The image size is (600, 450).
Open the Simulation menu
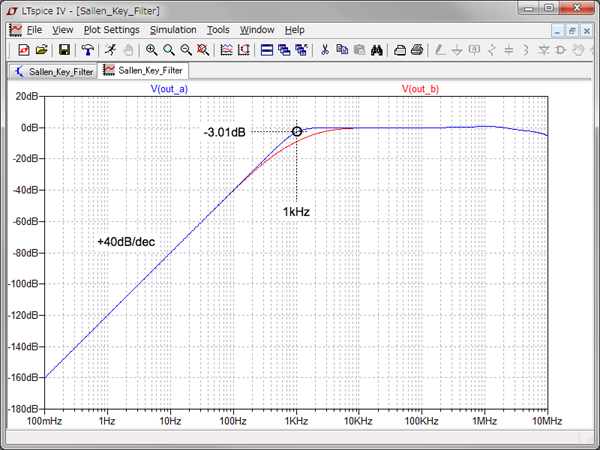tap(173, 30)
